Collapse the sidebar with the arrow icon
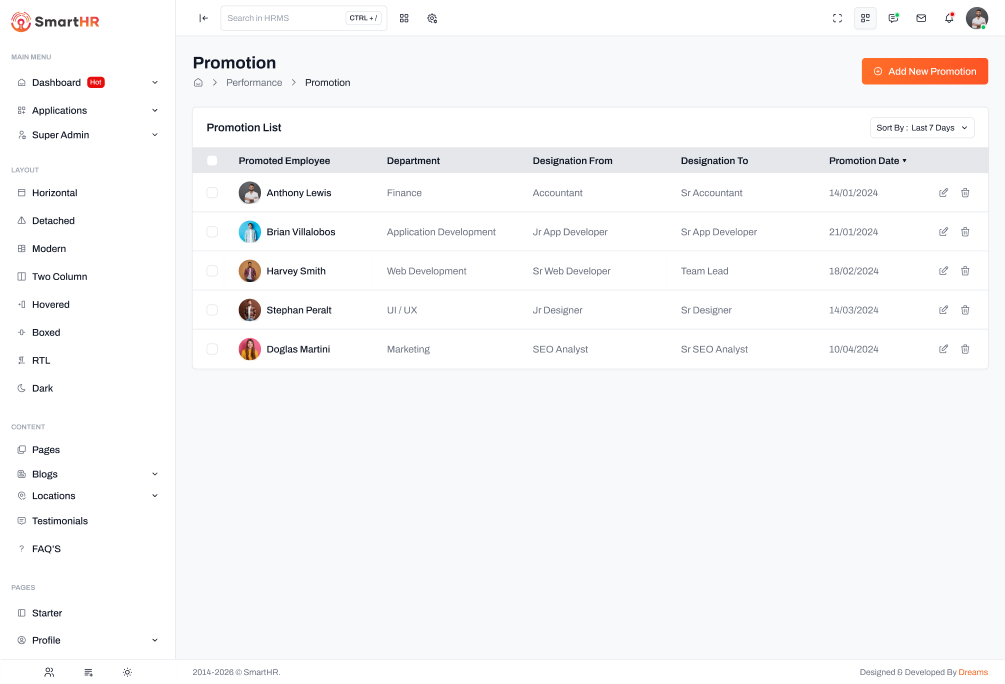The width and height of the screenshot is (1005, 684). point(203,18)
